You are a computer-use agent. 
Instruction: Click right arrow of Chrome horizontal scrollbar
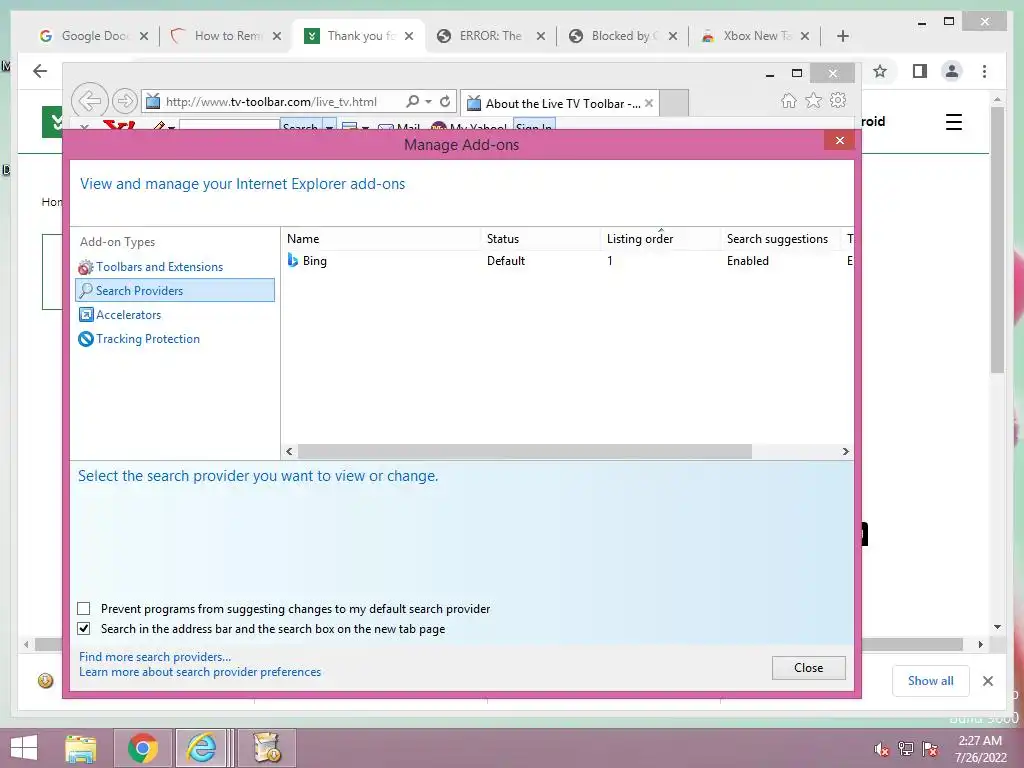[x=980, y=645]
